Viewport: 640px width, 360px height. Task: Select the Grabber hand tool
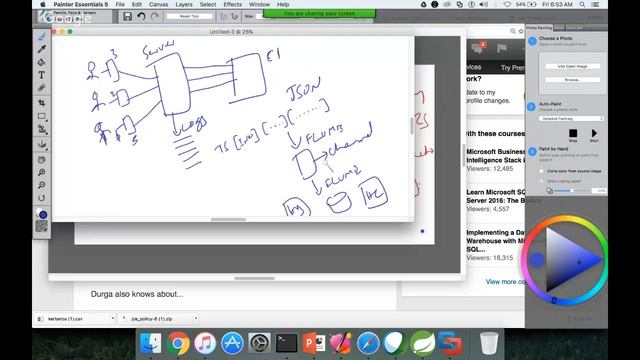point(42,159)
